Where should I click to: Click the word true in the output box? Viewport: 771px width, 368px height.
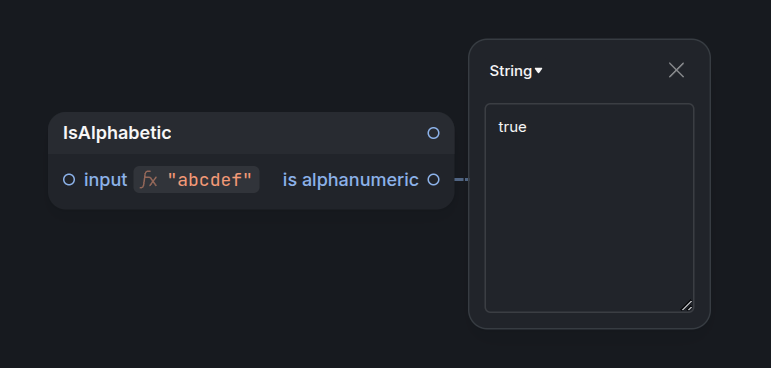pyautogui.click(x=512, y=127)
